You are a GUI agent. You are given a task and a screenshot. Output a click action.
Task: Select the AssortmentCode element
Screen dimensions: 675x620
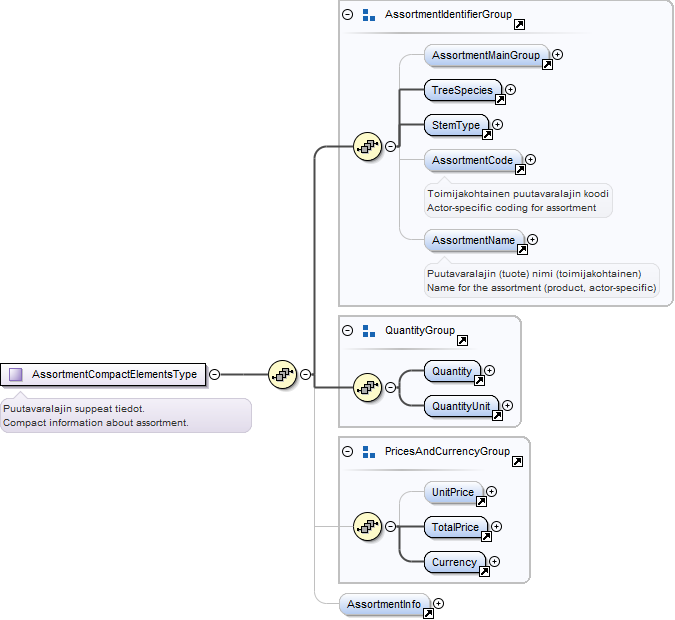tap(473, 161)
